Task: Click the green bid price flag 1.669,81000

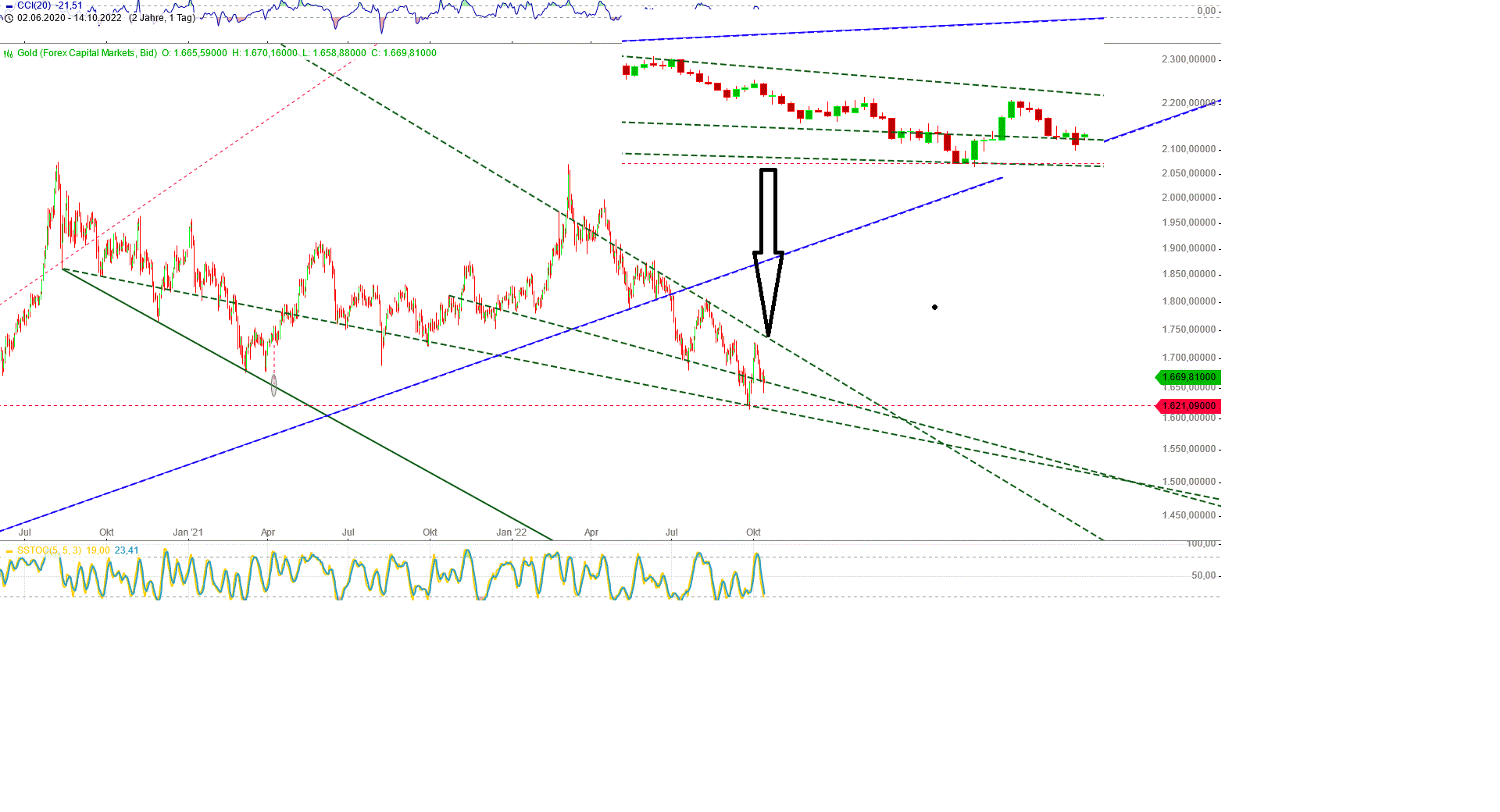Action: pyautogui.click(x=1188, y=377)
